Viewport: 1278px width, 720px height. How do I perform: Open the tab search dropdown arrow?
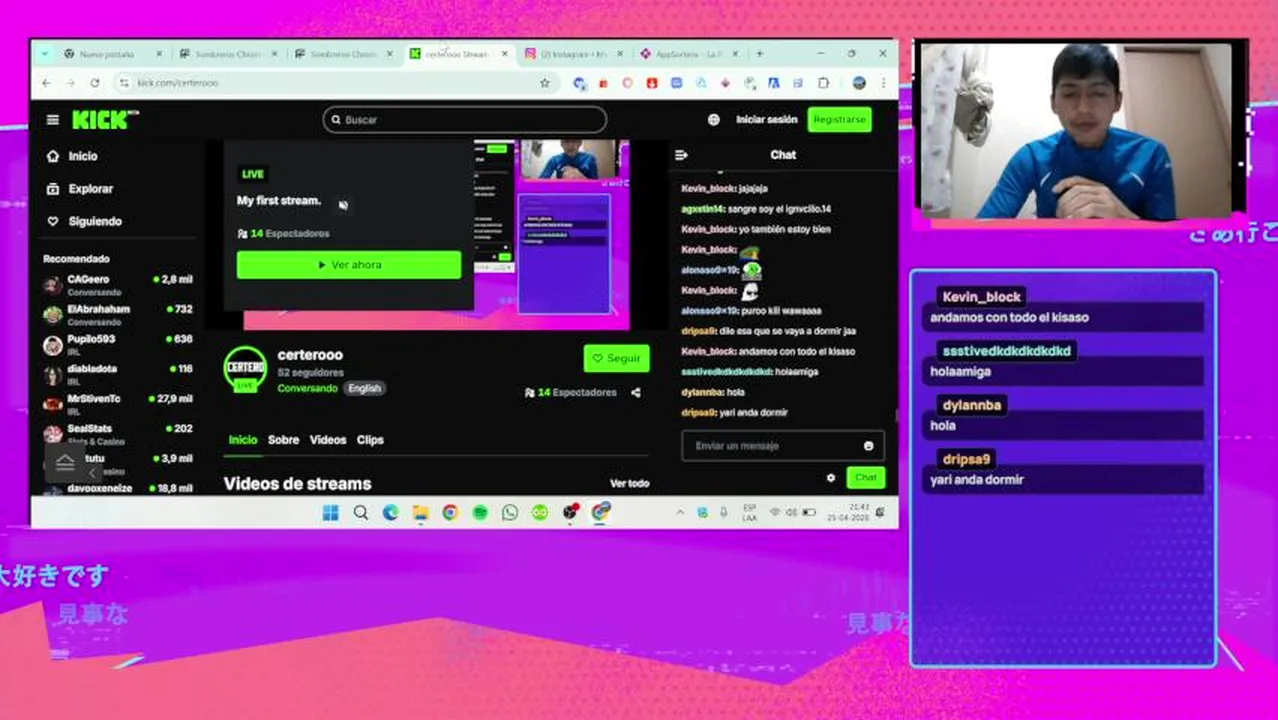46,54
